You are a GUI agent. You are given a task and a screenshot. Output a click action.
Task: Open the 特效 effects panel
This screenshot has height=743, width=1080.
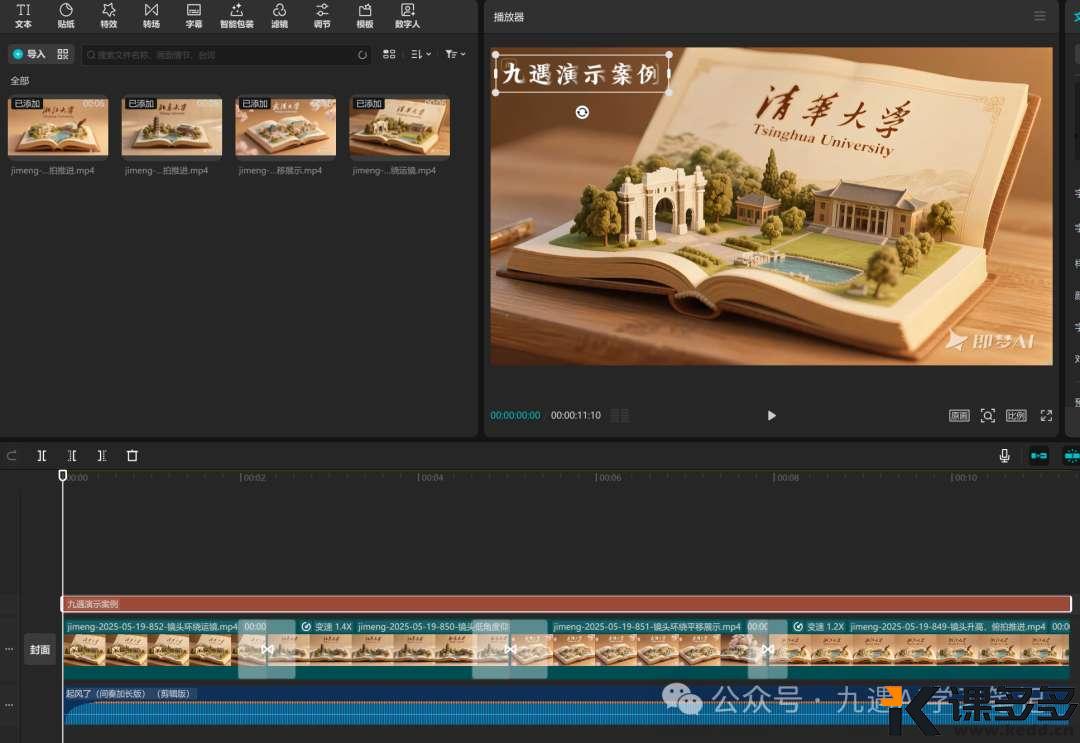click(109, 15)
